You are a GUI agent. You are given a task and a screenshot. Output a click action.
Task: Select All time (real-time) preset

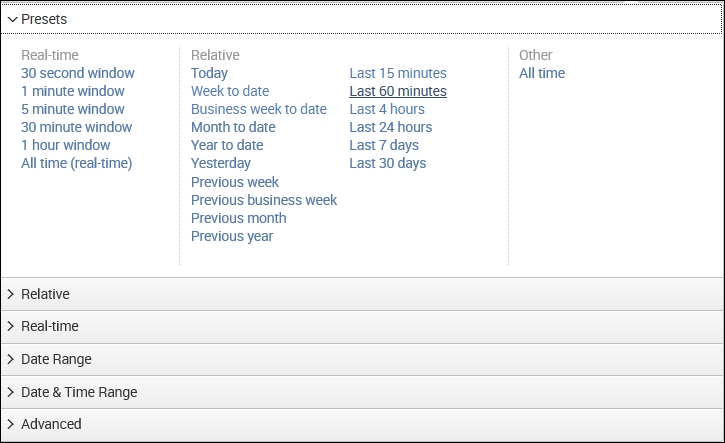click(76, 163)
